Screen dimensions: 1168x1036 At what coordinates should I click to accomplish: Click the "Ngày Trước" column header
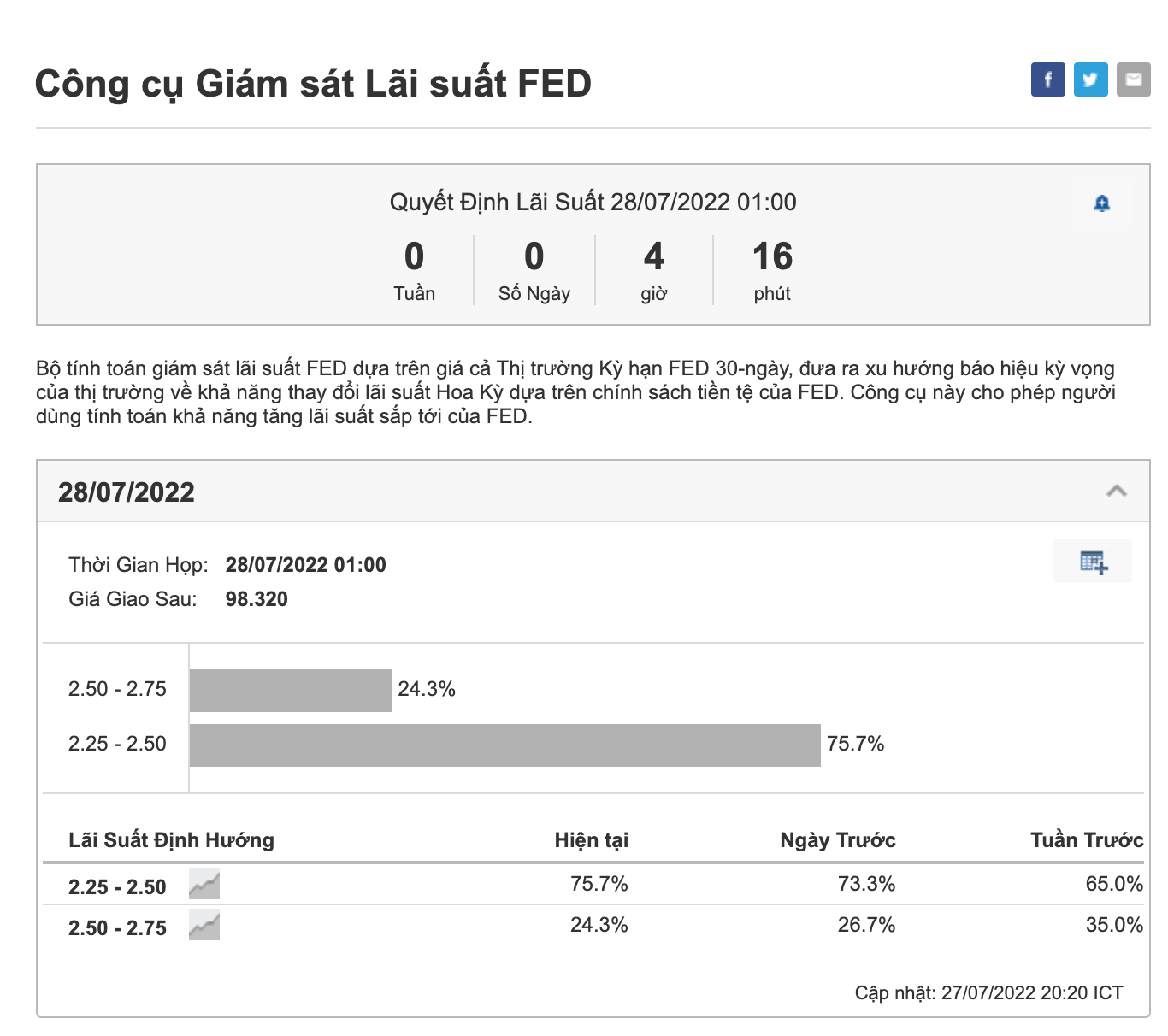[837, 840]
